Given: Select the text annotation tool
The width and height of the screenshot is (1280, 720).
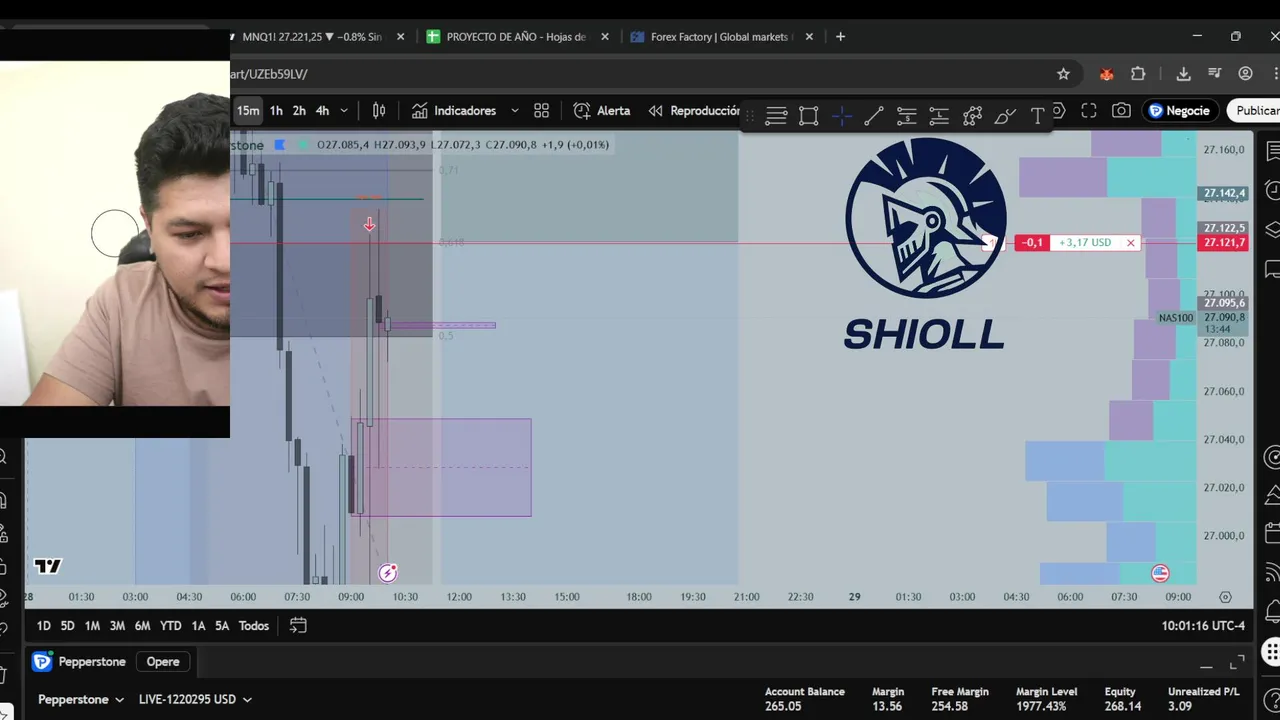Looking at the screenshot, I should 1037,116.
